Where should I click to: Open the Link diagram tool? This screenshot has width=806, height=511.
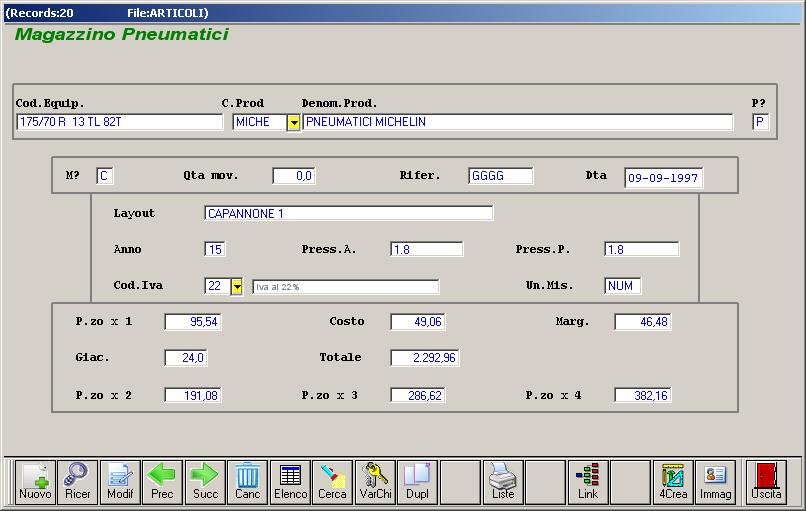click(588, 481)
